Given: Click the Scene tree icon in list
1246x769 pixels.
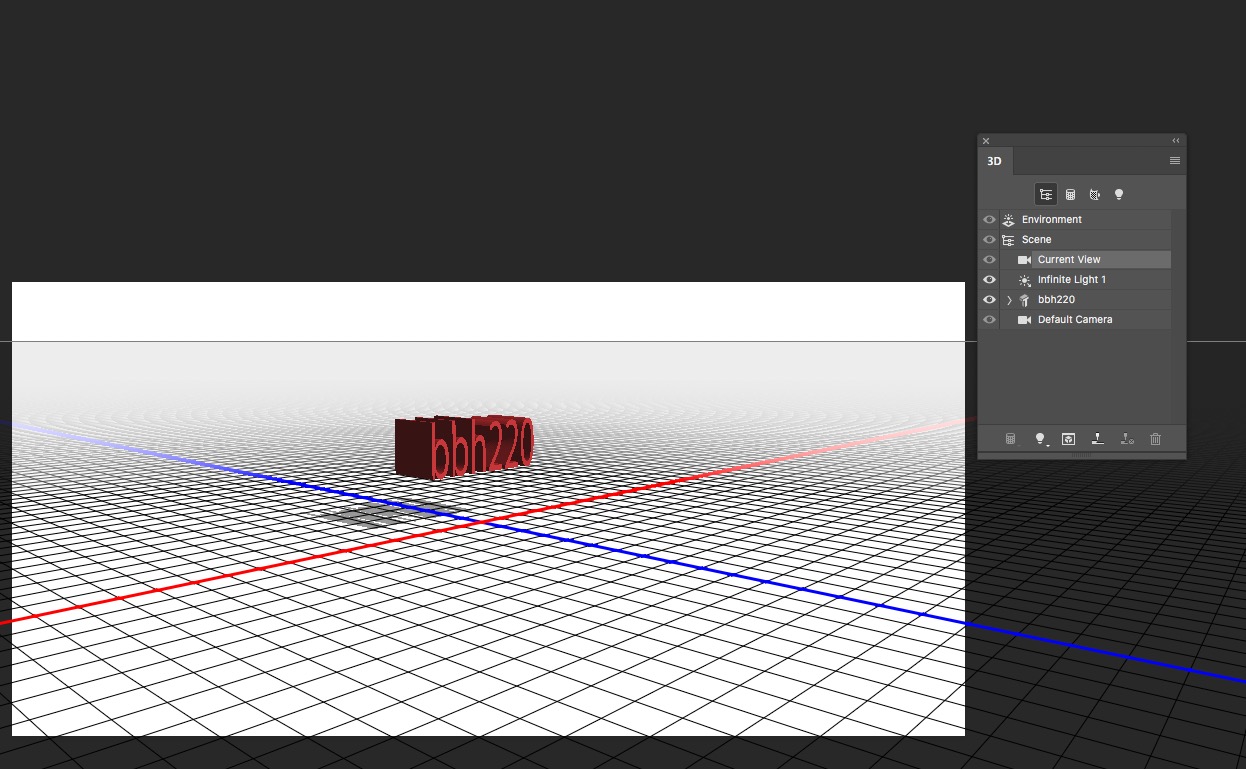Looking at the screenshot, I should tap(1008, 240).
